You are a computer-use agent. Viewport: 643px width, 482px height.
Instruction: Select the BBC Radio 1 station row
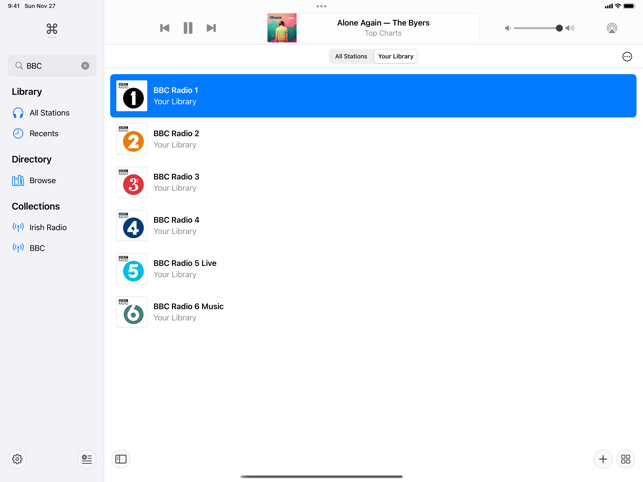tap(373, 96)
